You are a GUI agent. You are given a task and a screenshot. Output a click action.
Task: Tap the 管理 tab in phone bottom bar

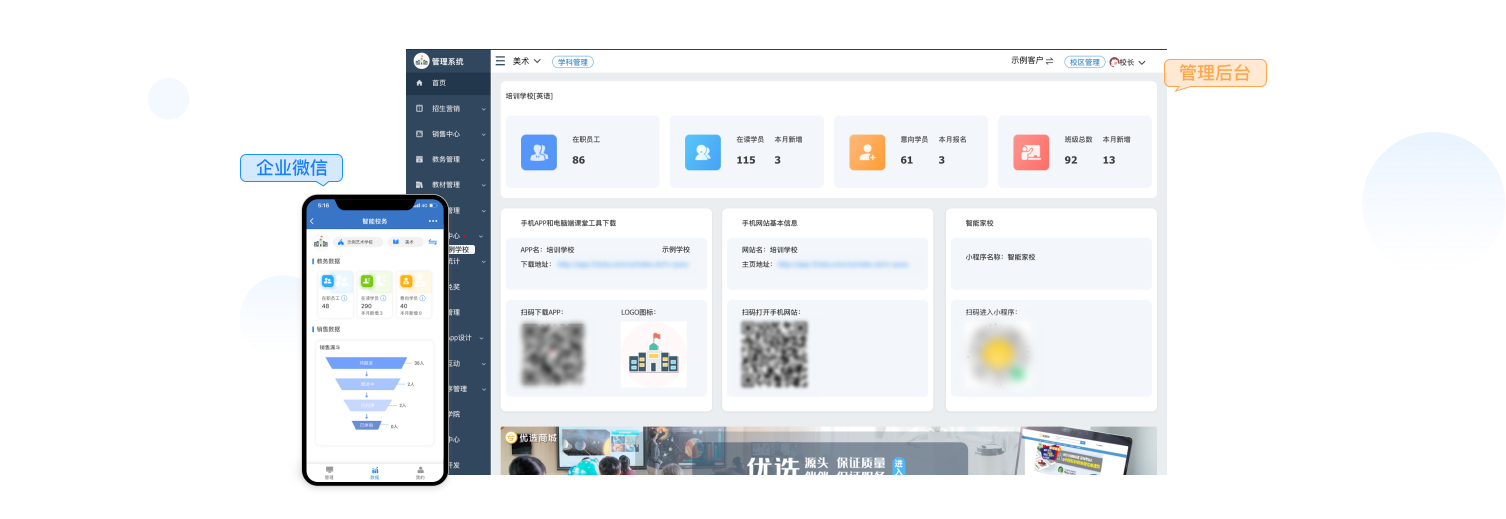click(x=329, y=472)
